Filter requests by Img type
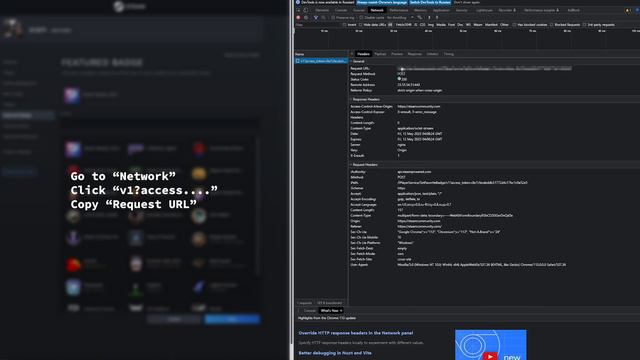The image size is (640, 360). coord(431,25)
